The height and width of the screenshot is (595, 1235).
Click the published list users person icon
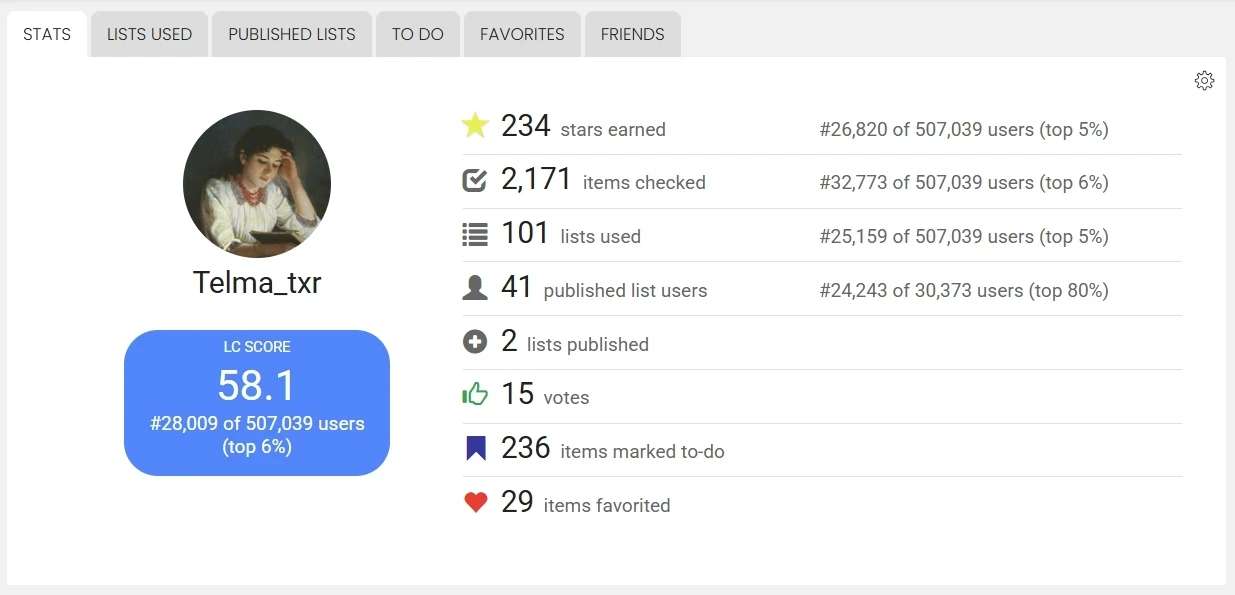(x=475, y=288)
